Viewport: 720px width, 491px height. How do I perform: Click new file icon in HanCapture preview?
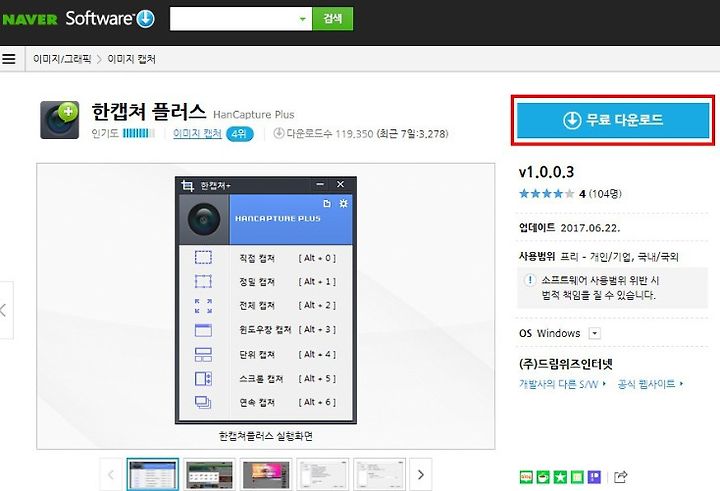click(x=327, y=203)
